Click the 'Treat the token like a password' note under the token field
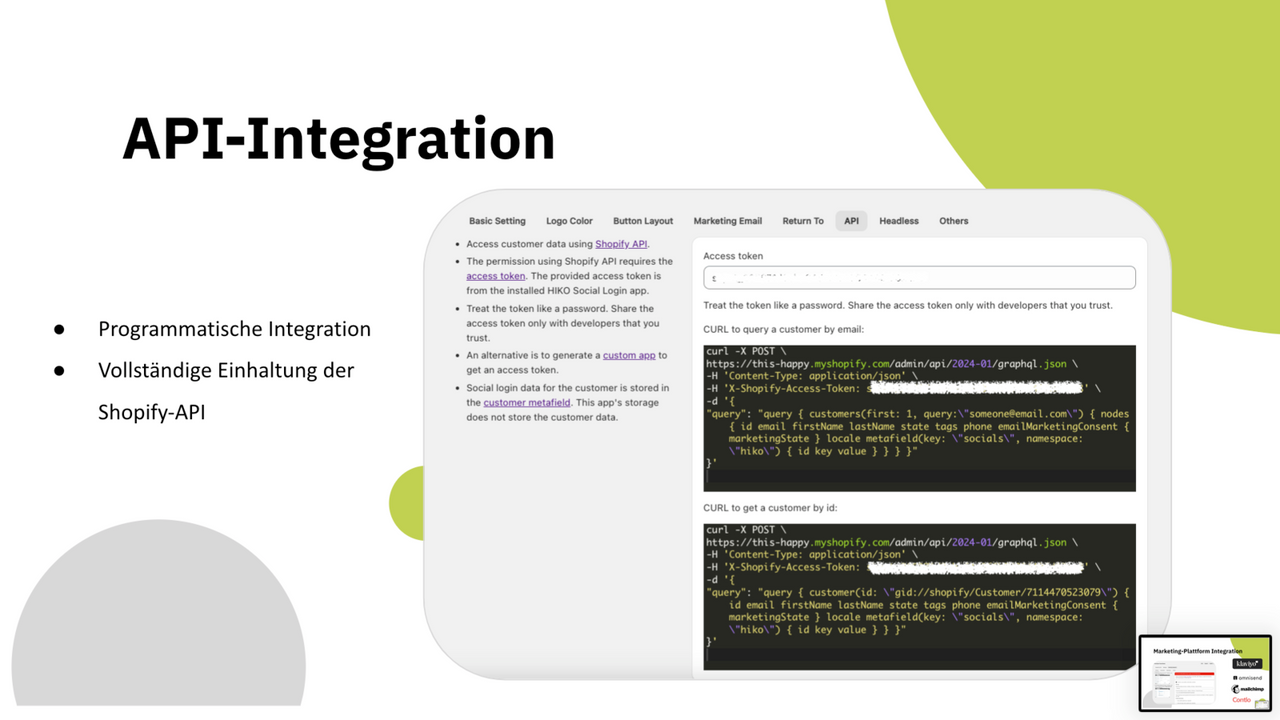The image size is (1280, 720). pyautogui.click(x=908, y=305)
